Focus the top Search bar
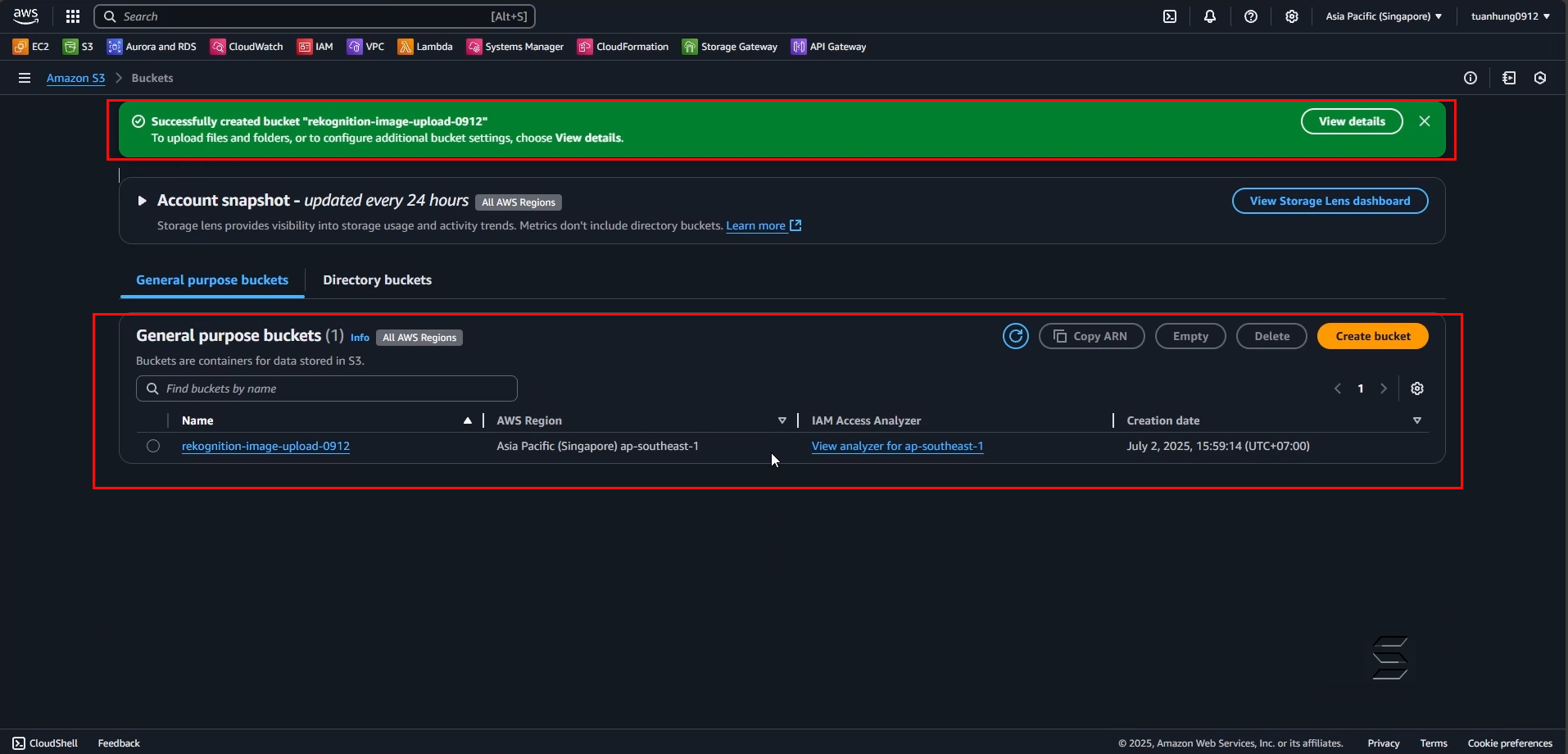 coord(315,16)
